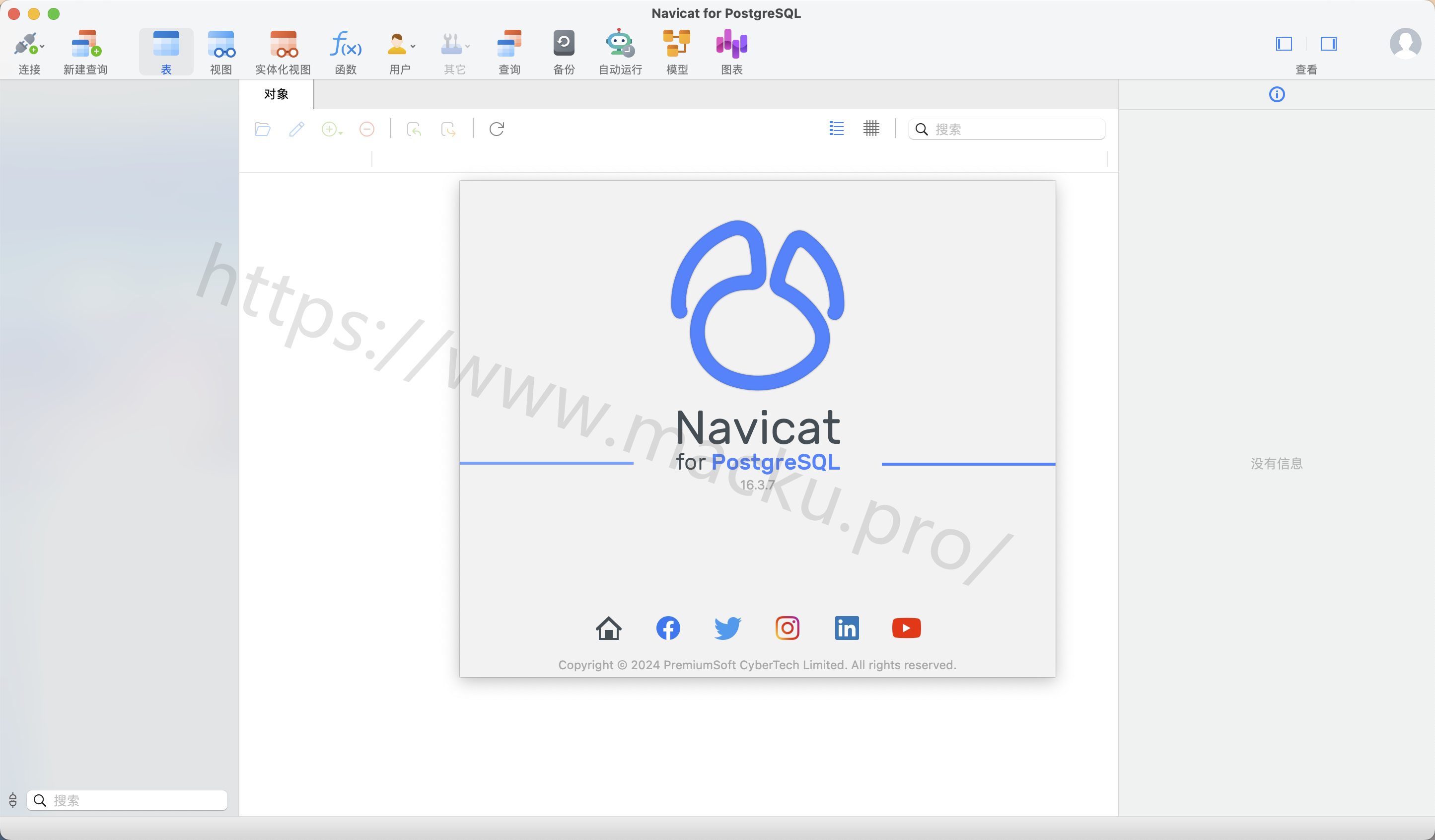The width and height of the screenshot is (1435, 840).
Task: Click the delete table minus icon
Action: 367,129
